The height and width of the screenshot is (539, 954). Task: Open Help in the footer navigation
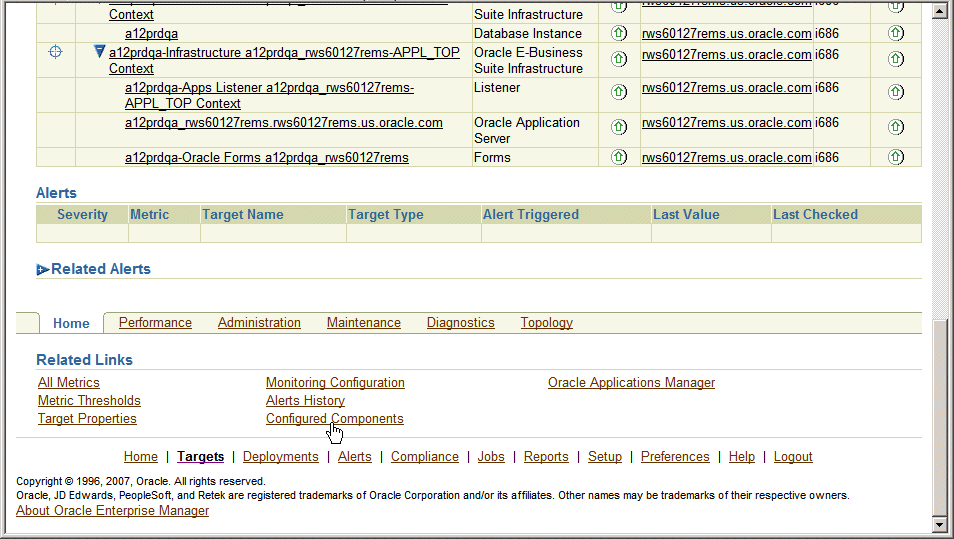742,456
